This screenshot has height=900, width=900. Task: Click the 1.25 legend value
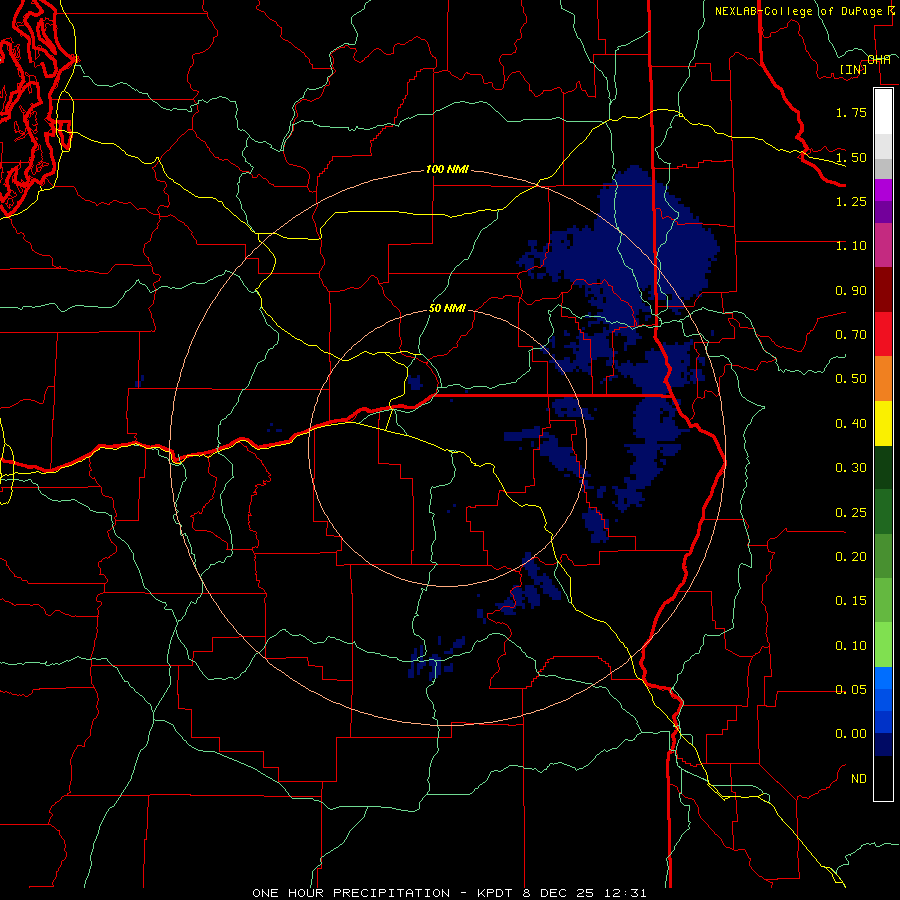coord(851,201)
